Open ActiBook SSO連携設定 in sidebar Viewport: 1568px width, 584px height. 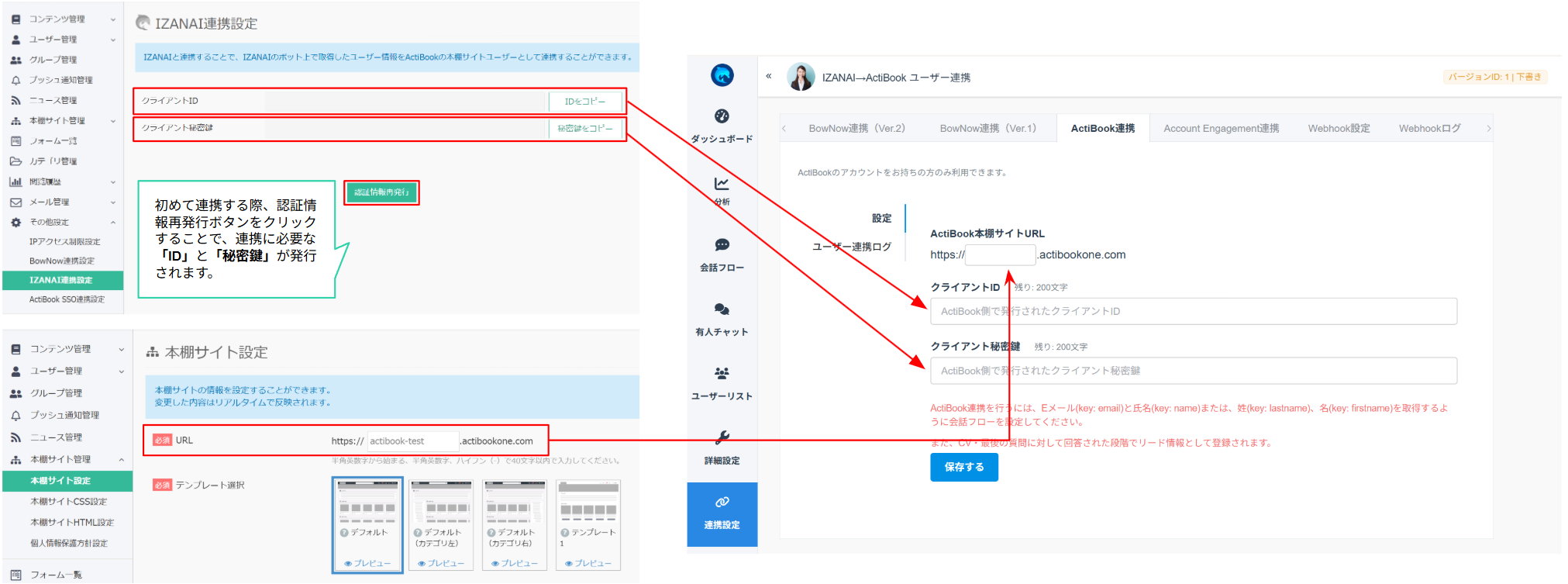pyautogui.click(x=67, y=299)
